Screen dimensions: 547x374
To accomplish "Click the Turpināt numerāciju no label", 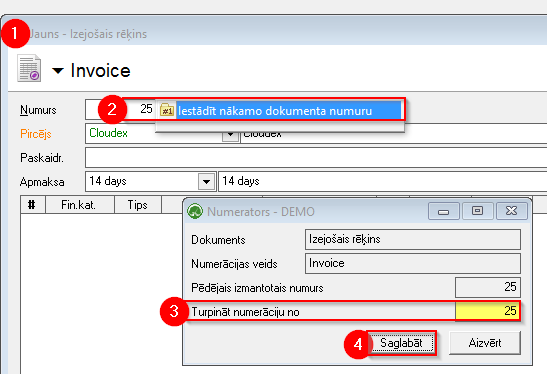I will pos(245,312).
